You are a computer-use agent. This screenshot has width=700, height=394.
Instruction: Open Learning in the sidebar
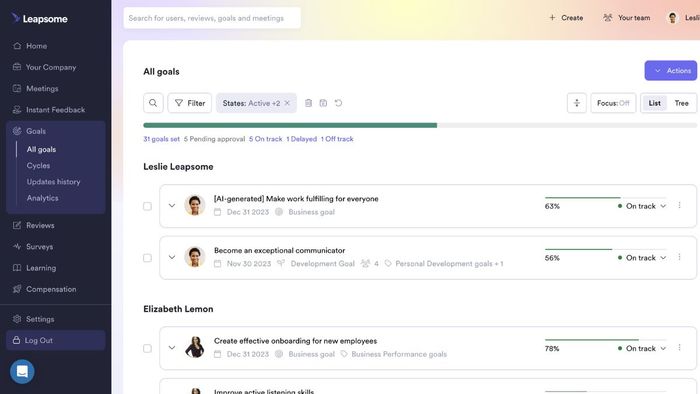(35, 268)
